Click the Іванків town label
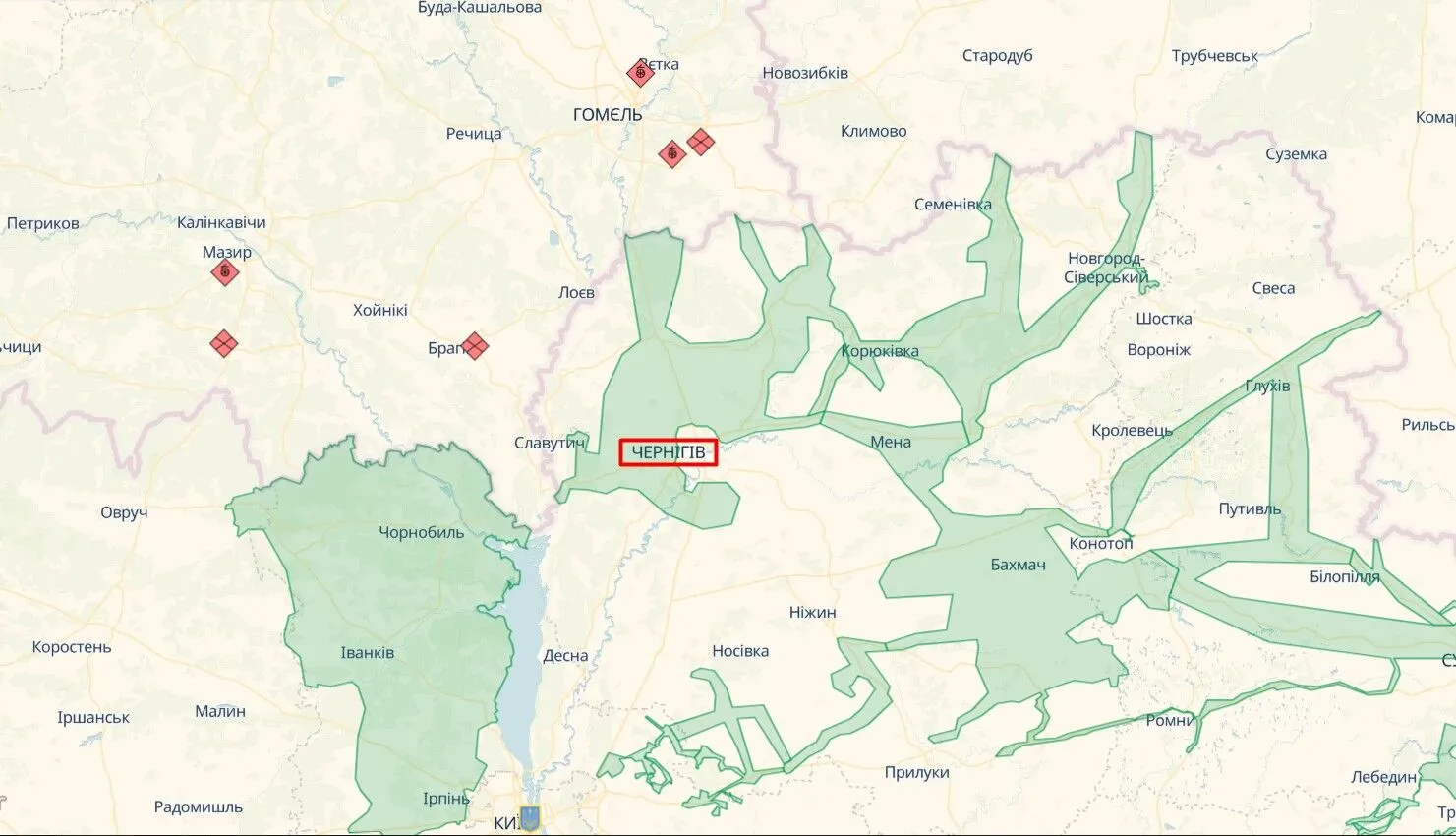 (368, 652)
